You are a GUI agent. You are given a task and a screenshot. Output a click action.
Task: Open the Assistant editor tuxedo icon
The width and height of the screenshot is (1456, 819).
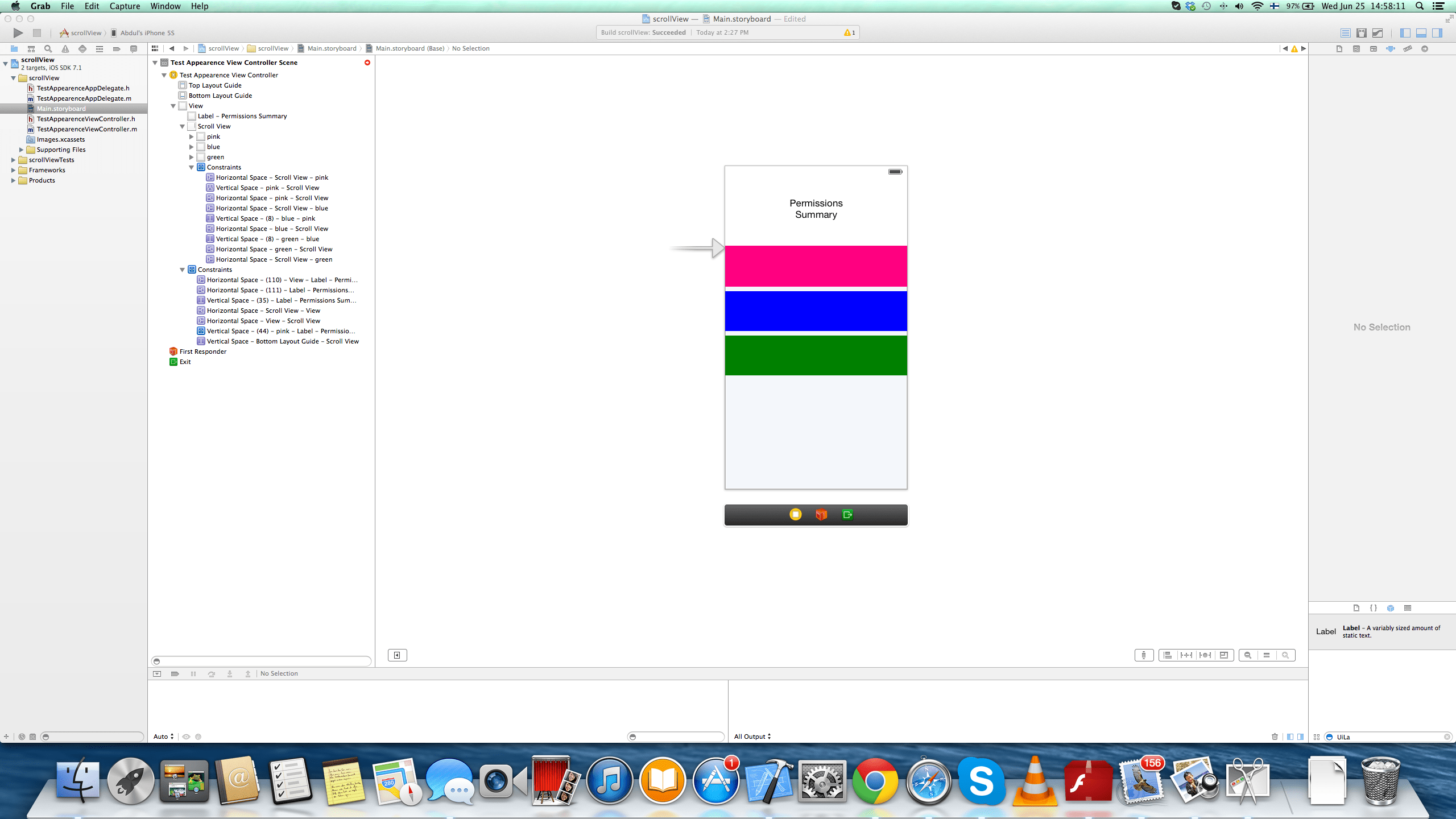click(x=1362, y=33)
